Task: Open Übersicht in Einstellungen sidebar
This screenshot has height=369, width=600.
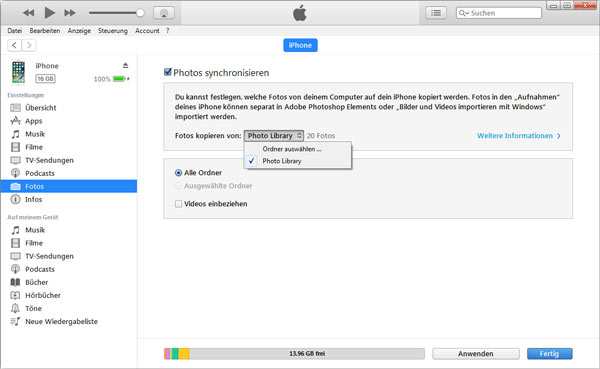Action: tap(69, 108)
